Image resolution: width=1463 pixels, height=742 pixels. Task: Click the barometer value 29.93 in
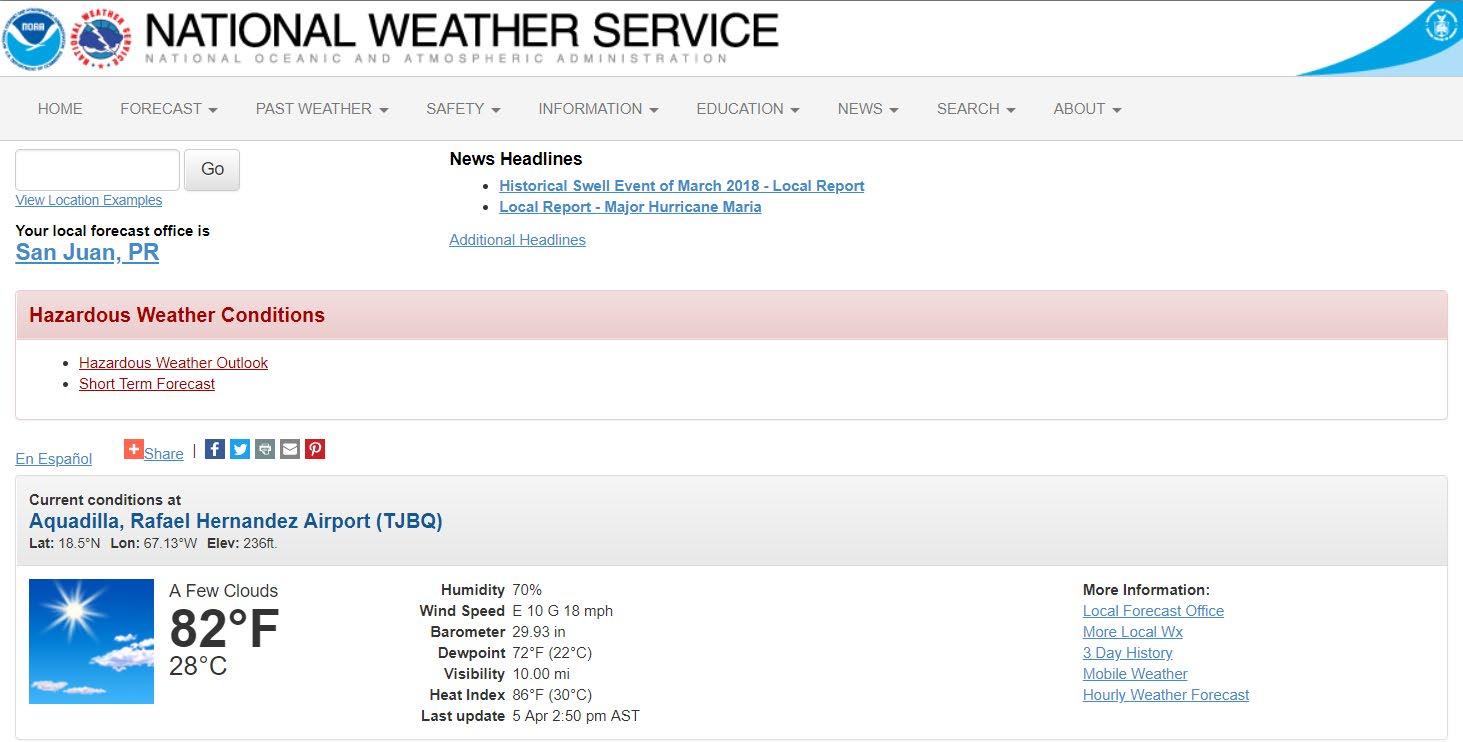[x=539, y=632]
